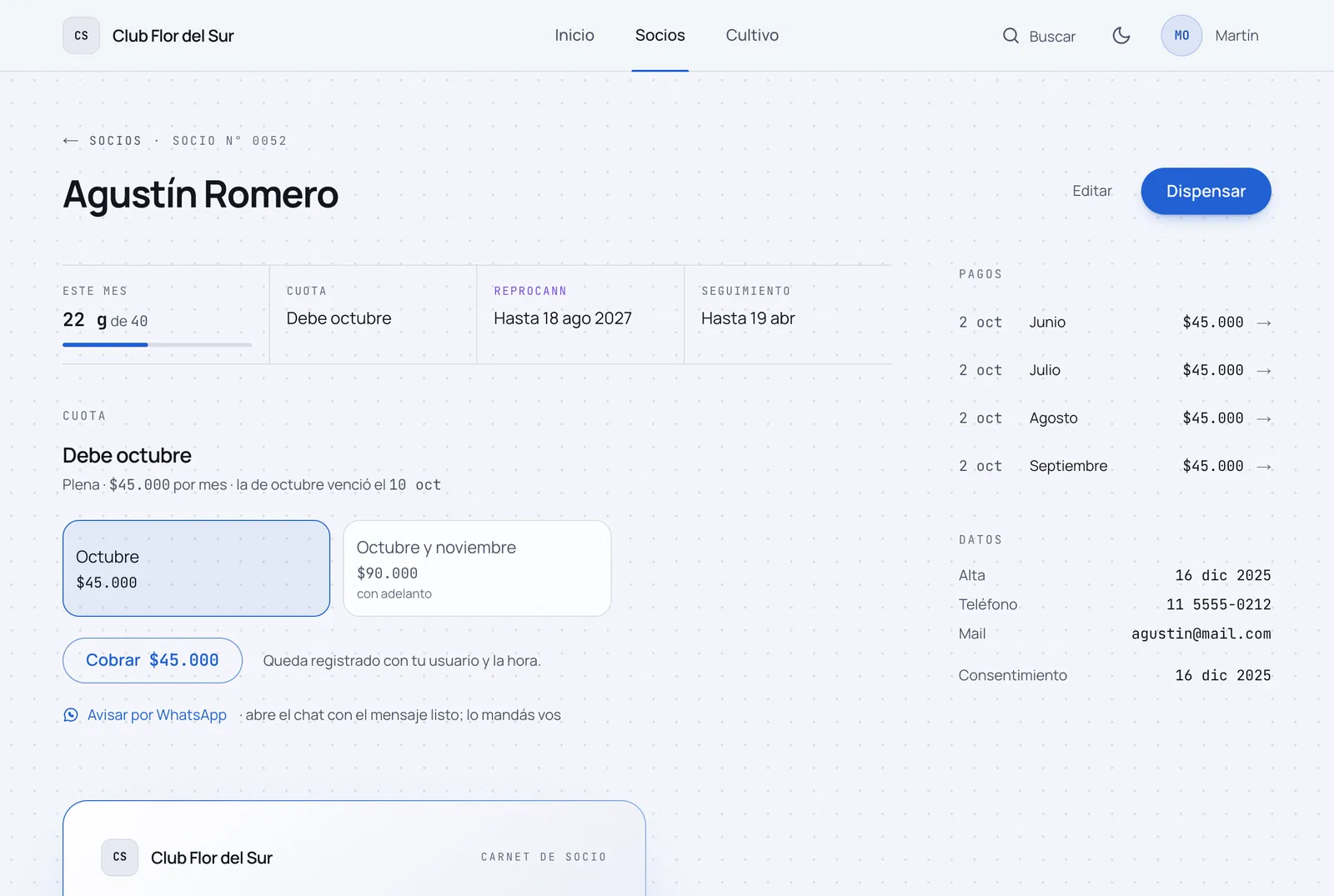Click the REPROCANN label

pyautogui.click(x=530, y=291)
